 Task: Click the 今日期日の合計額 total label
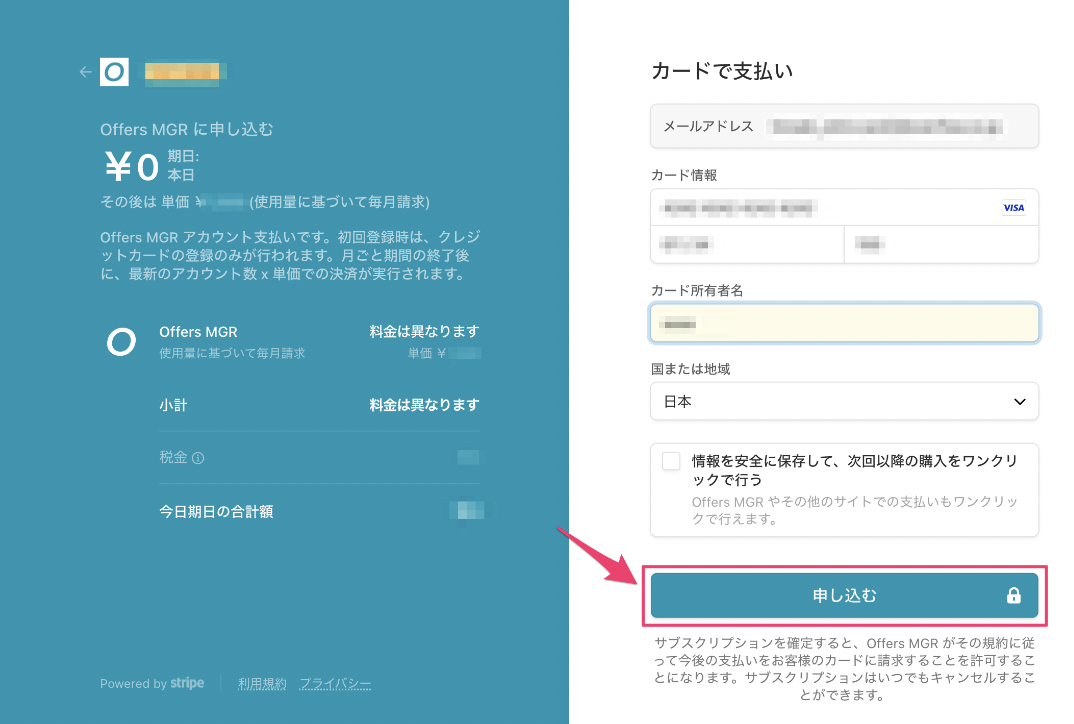point(216,512)
